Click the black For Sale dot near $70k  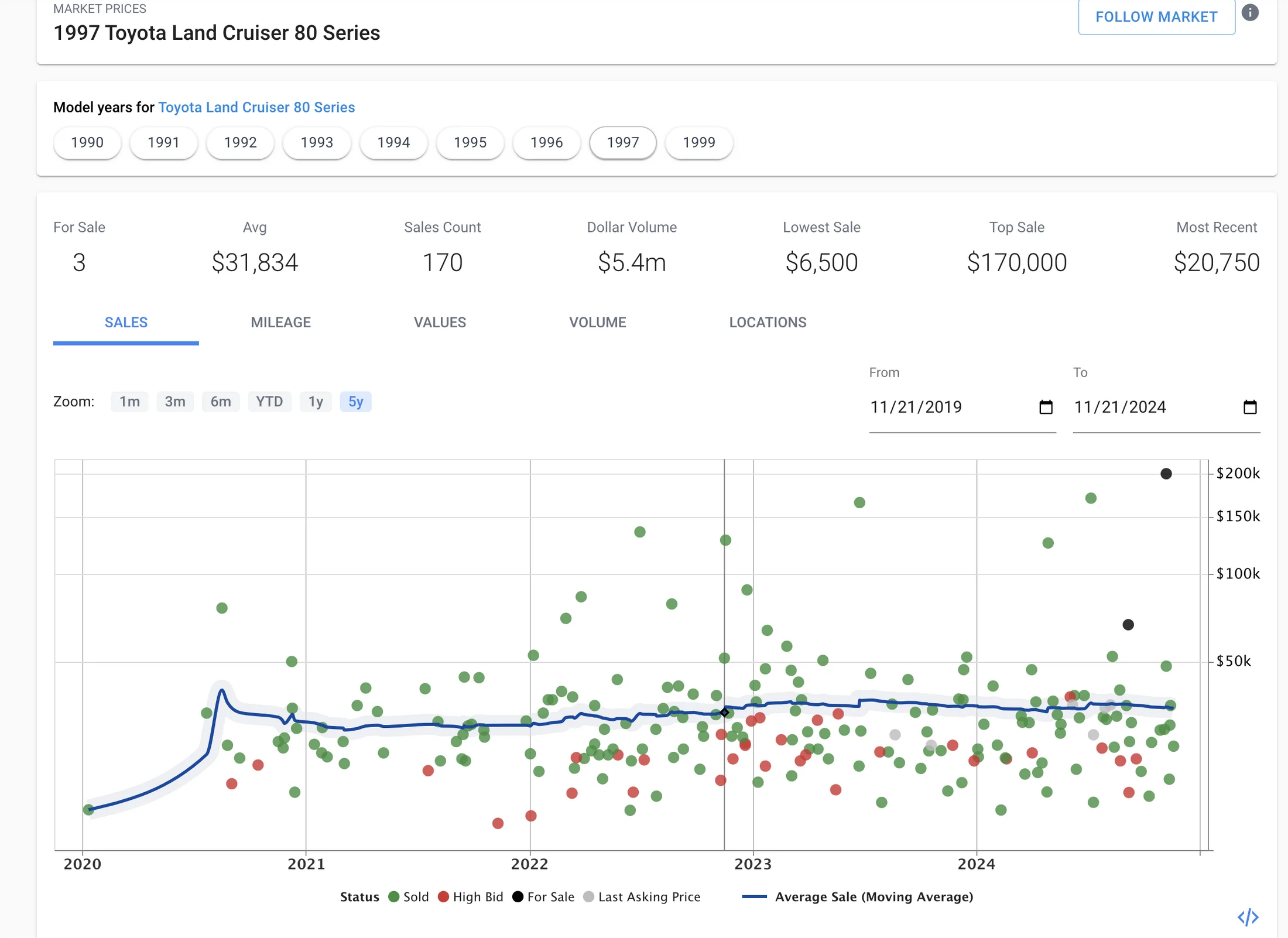(x=1128, y=625)
